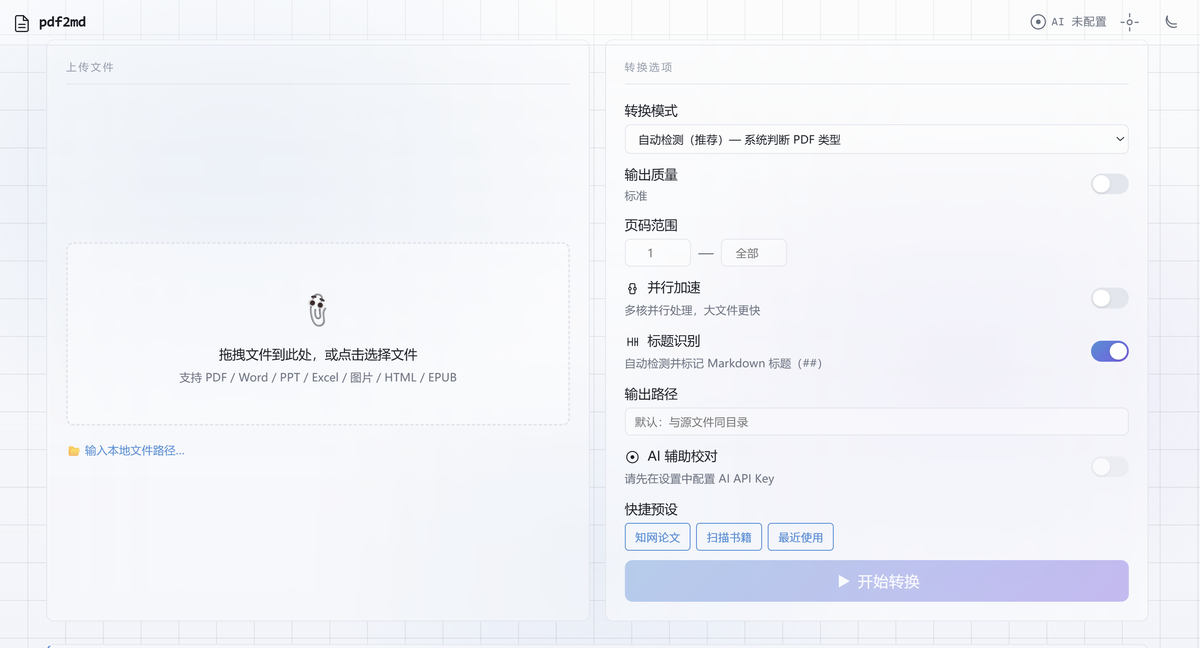
Task: Open the 转换模式 dropdown
Action: pos(877,139)
